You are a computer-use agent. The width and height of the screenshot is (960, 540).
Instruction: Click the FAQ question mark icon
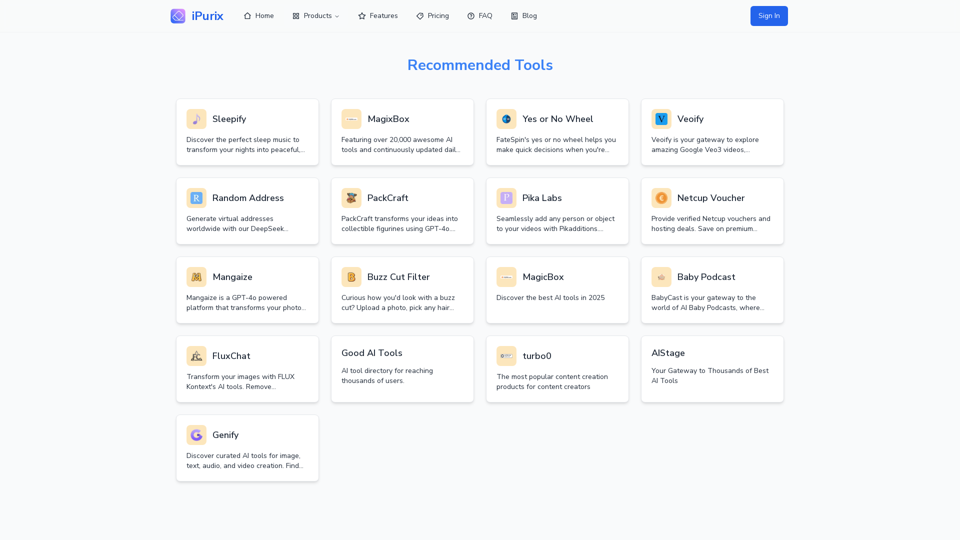[471, 16]
